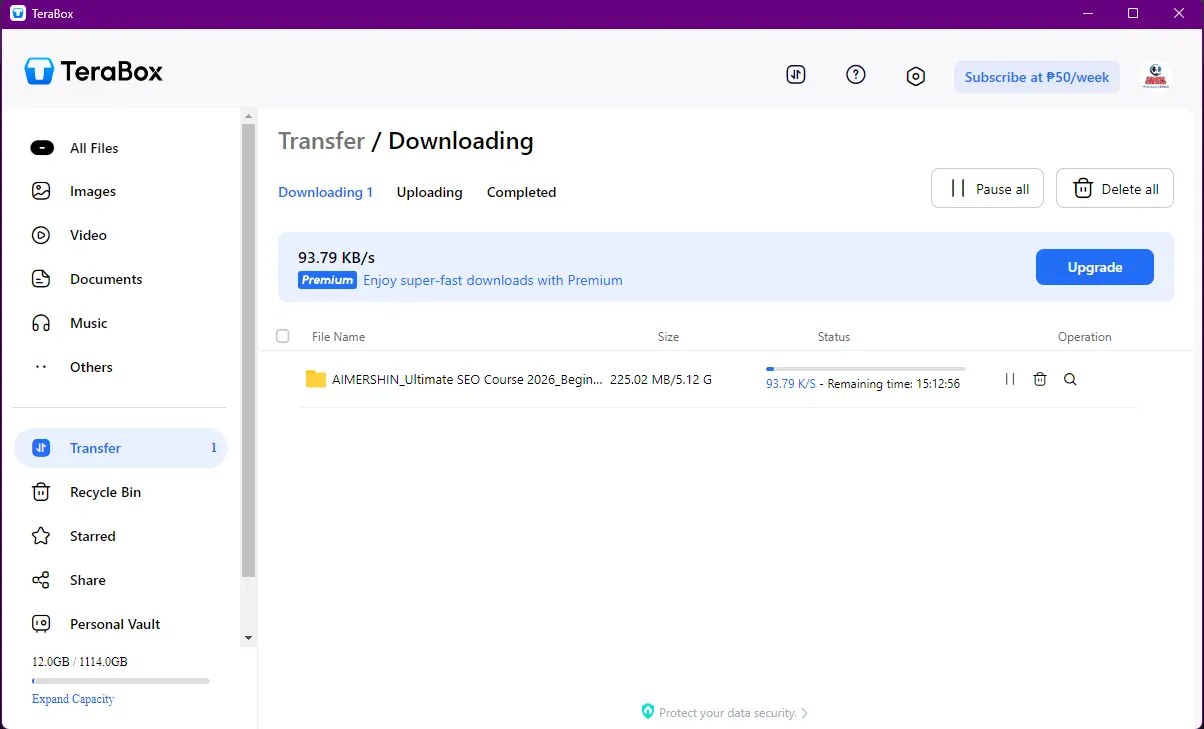Viewport: 1204px width, 729px height.
Task: Close the TeraBox window
Action: coord(1180,14)
